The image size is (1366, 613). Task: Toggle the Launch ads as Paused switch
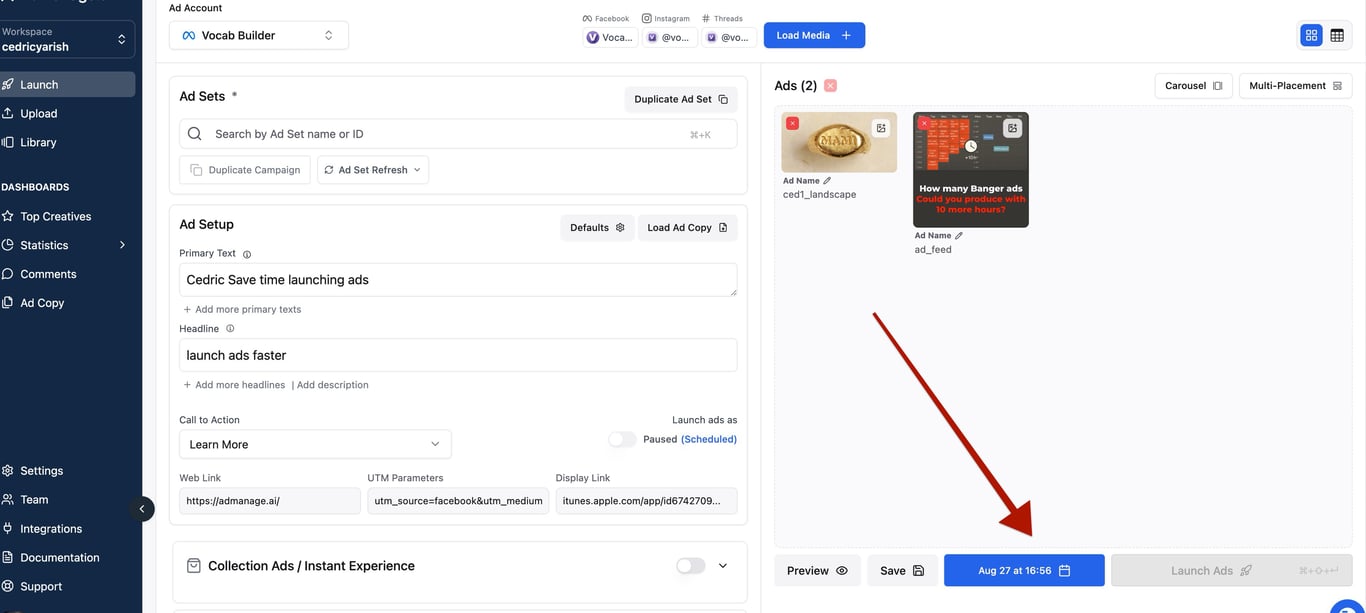pos(622,439)
